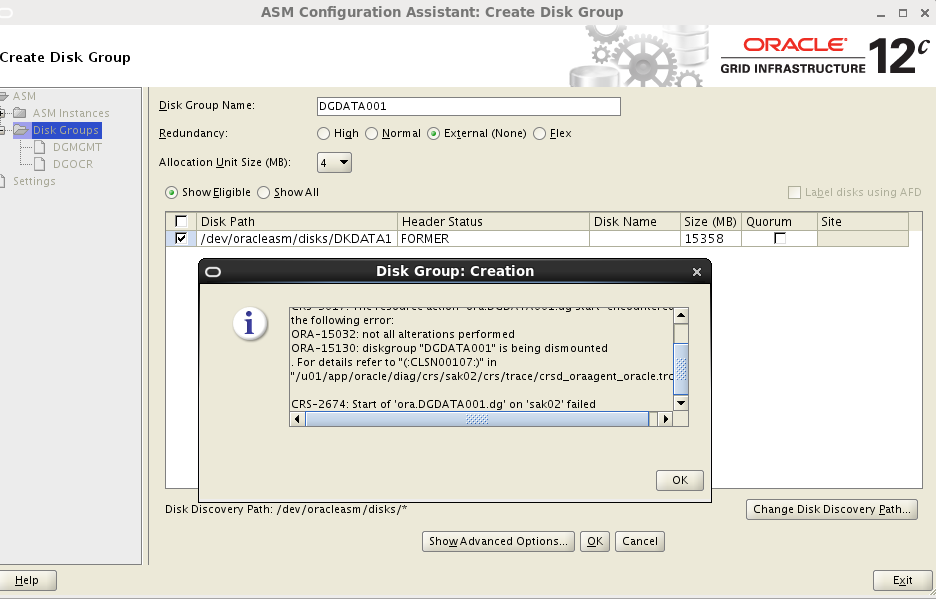Select Flex redundancy
This screenshot has width=936, height=601.
[x=538, y=133]
